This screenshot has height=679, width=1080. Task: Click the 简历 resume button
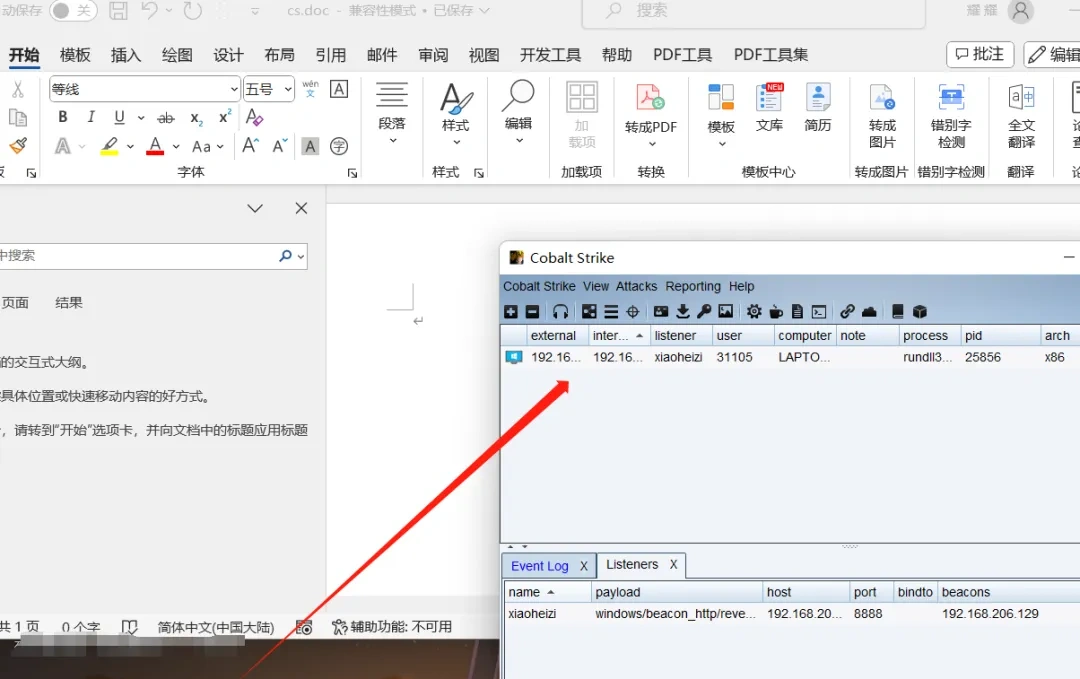(x=818, y=107)
